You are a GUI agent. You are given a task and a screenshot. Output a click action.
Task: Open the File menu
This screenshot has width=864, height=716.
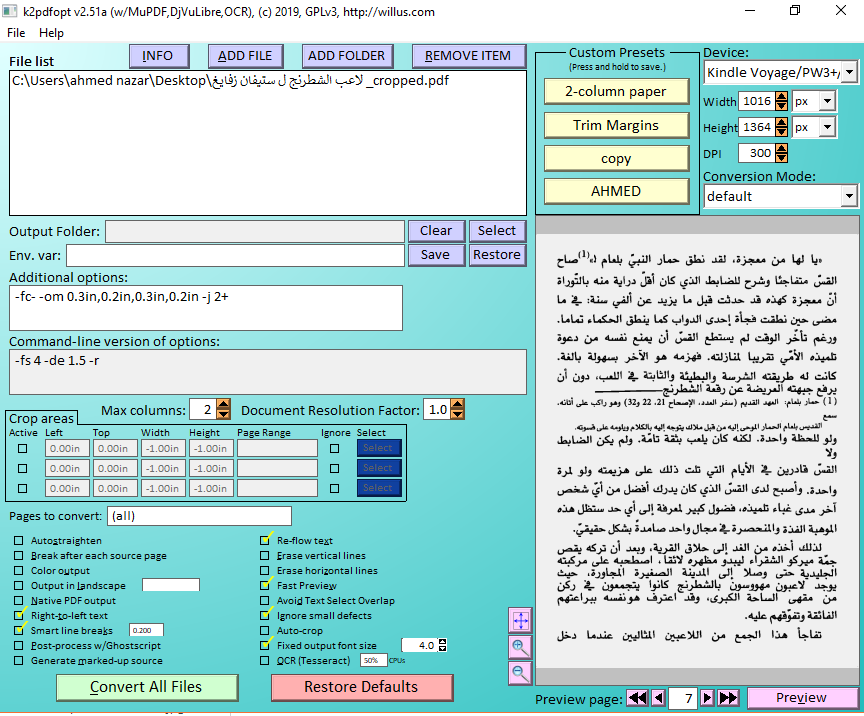pos(16,33)
